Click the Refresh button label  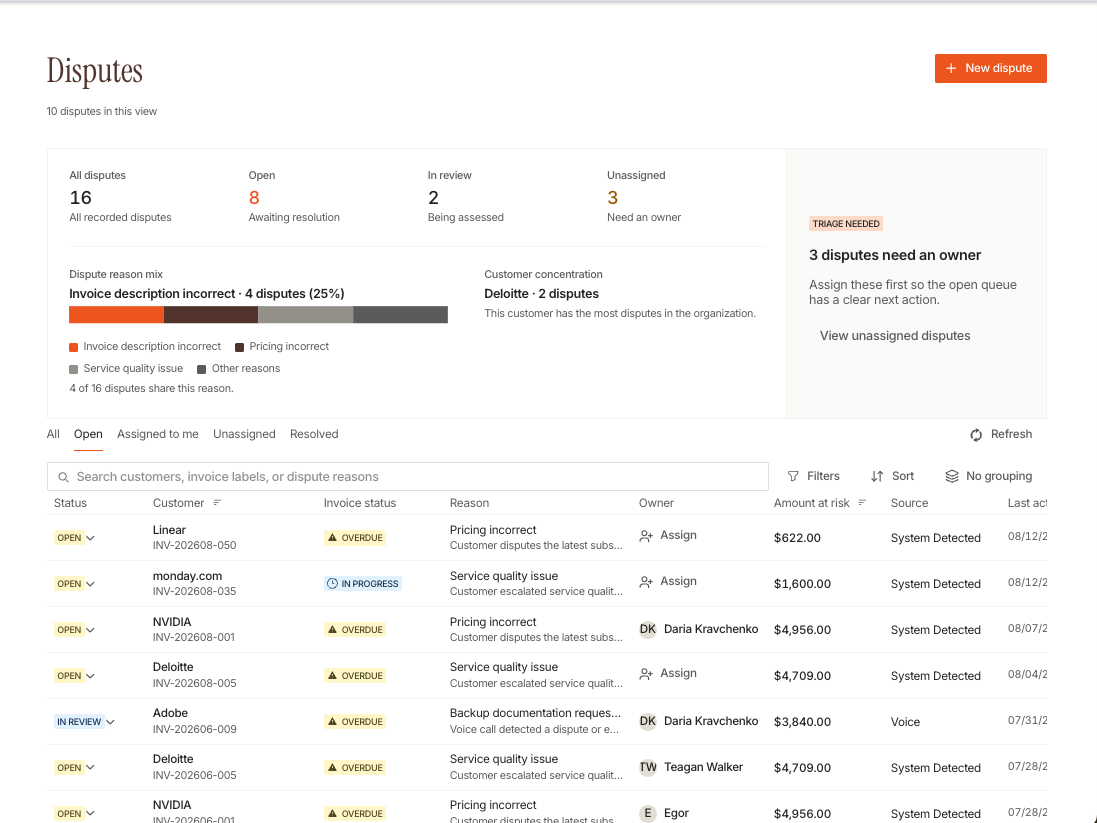click(x=1011, y=434)
